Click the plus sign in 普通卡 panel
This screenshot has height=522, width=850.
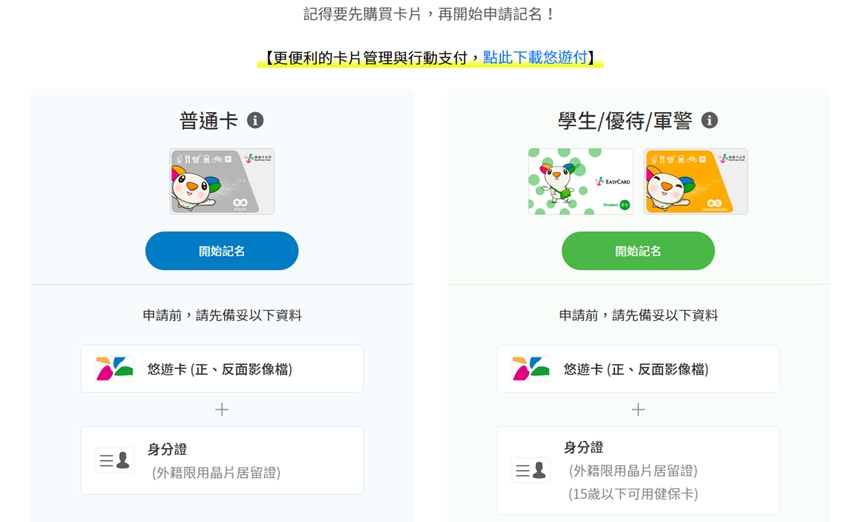pyautogui.click(x=222, y=409)
